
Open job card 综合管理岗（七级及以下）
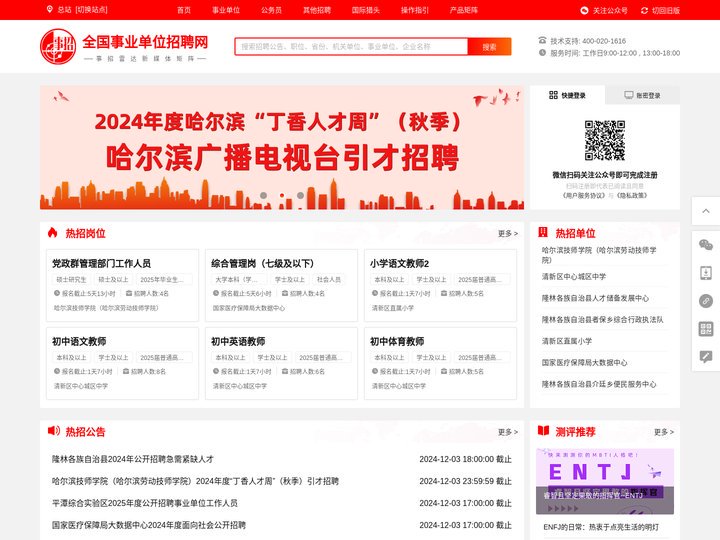pos(281,285)
